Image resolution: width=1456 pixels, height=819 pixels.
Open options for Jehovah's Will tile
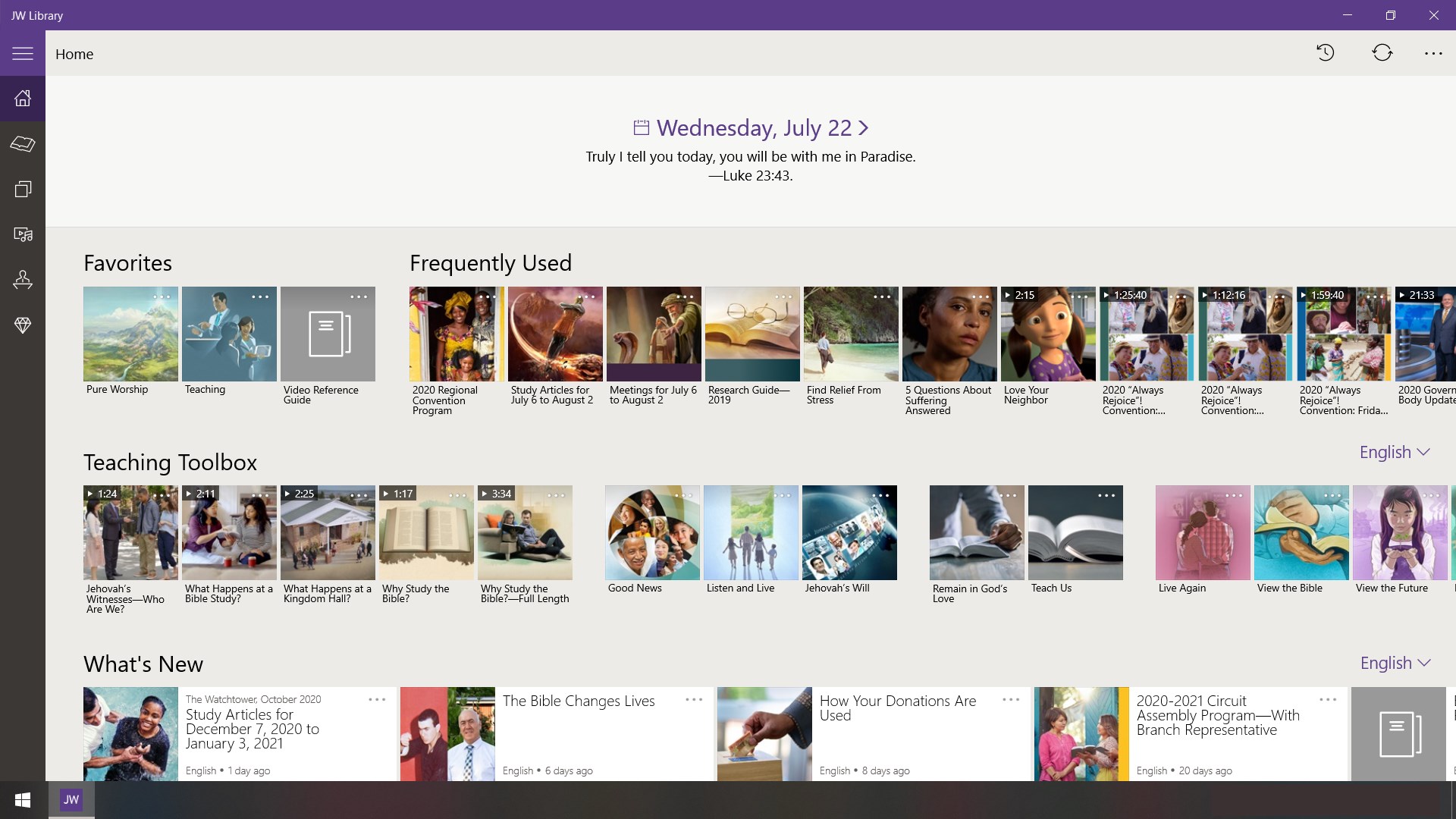tap(880, 495)
